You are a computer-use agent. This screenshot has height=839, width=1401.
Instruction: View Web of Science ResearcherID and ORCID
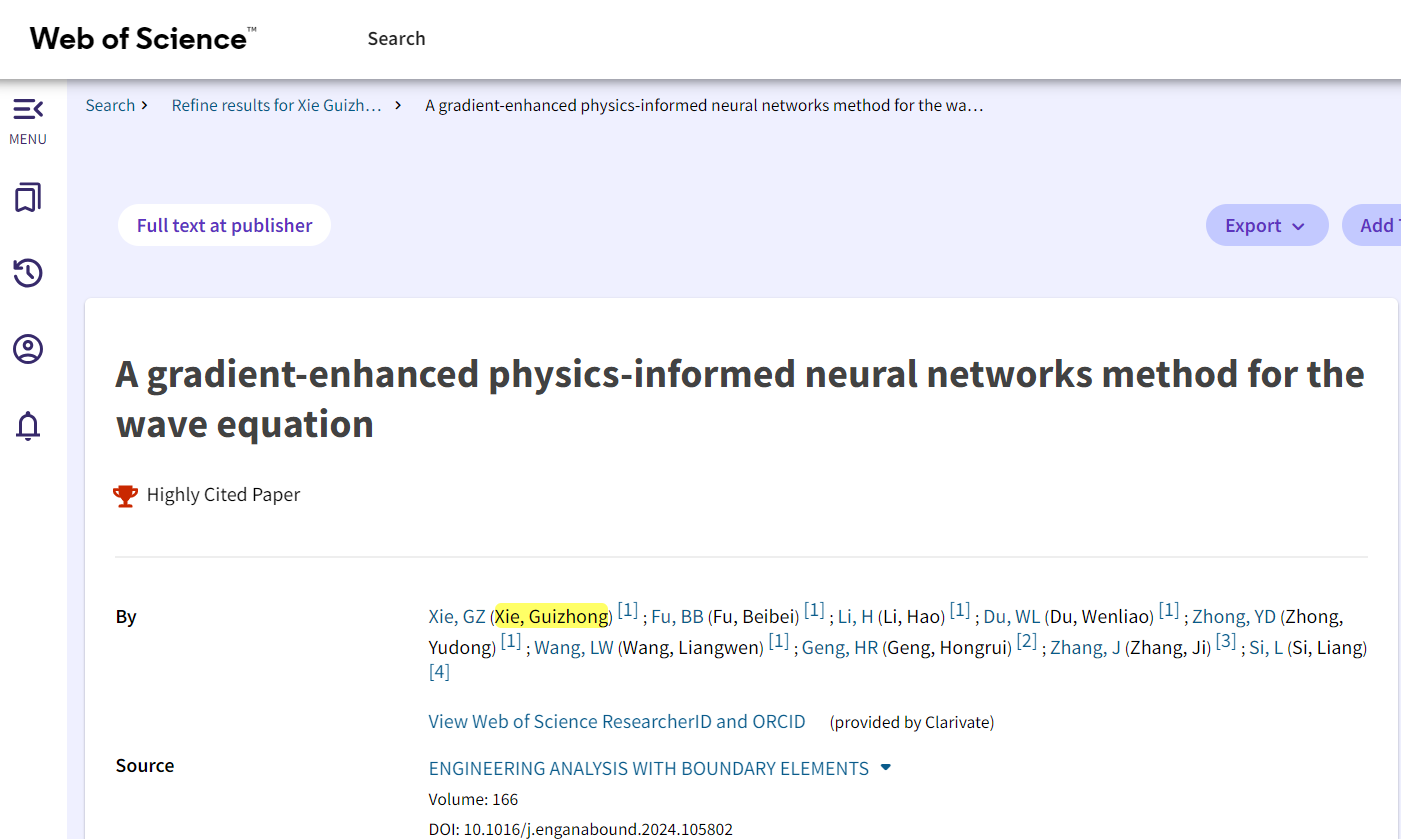point(616,722)
